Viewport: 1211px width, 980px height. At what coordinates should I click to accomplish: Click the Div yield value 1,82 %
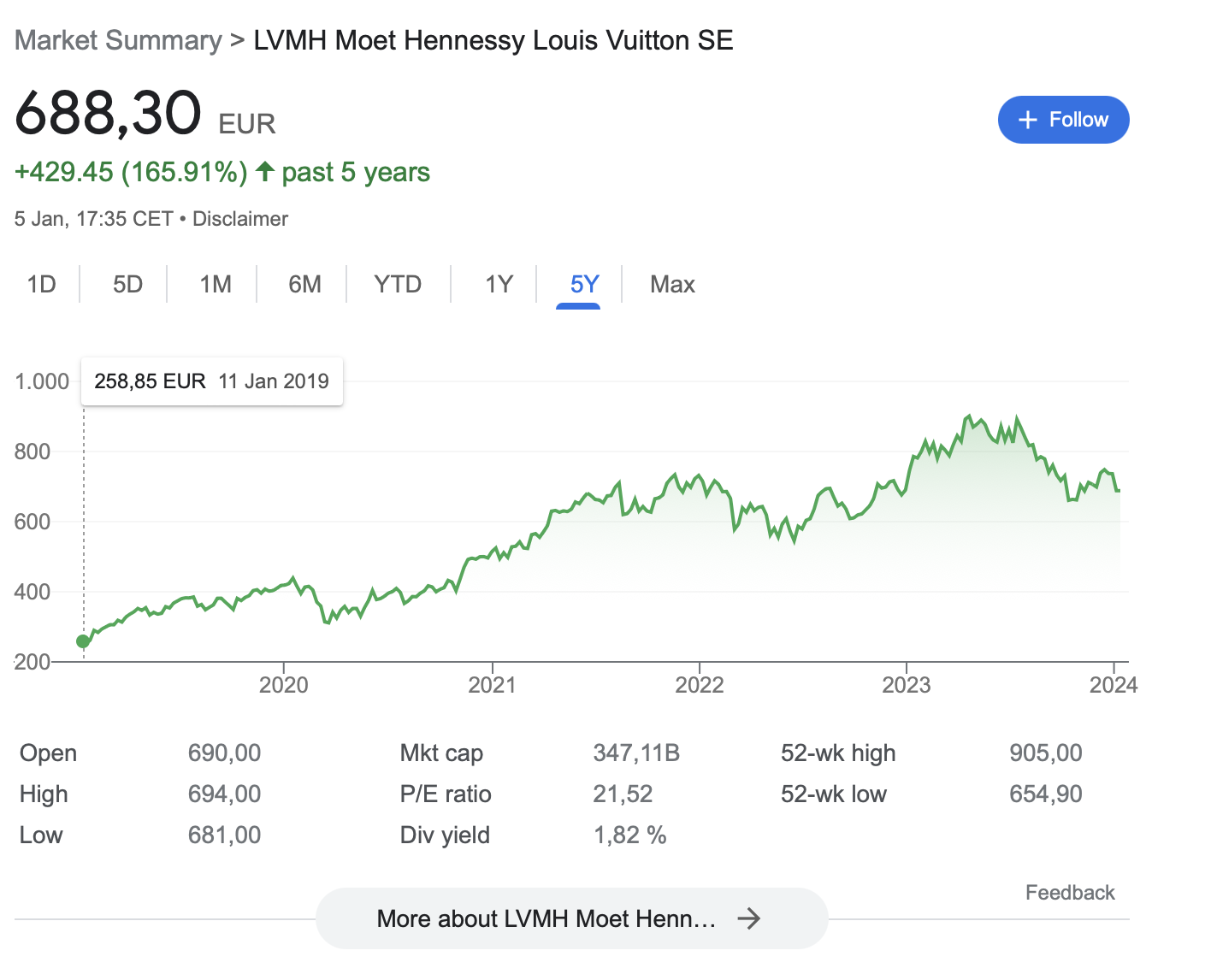[629, 835]
